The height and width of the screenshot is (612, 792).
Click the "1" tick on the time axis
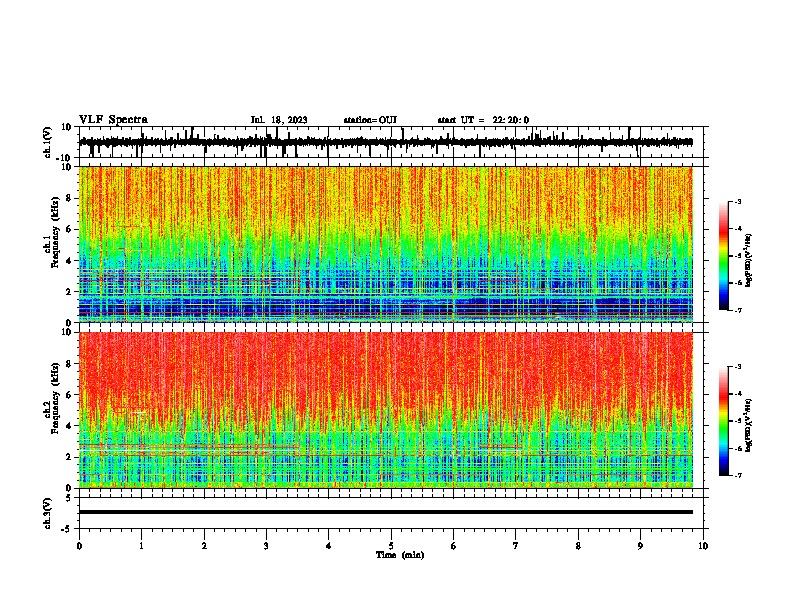pyautogui.click(x=141, y=546)
